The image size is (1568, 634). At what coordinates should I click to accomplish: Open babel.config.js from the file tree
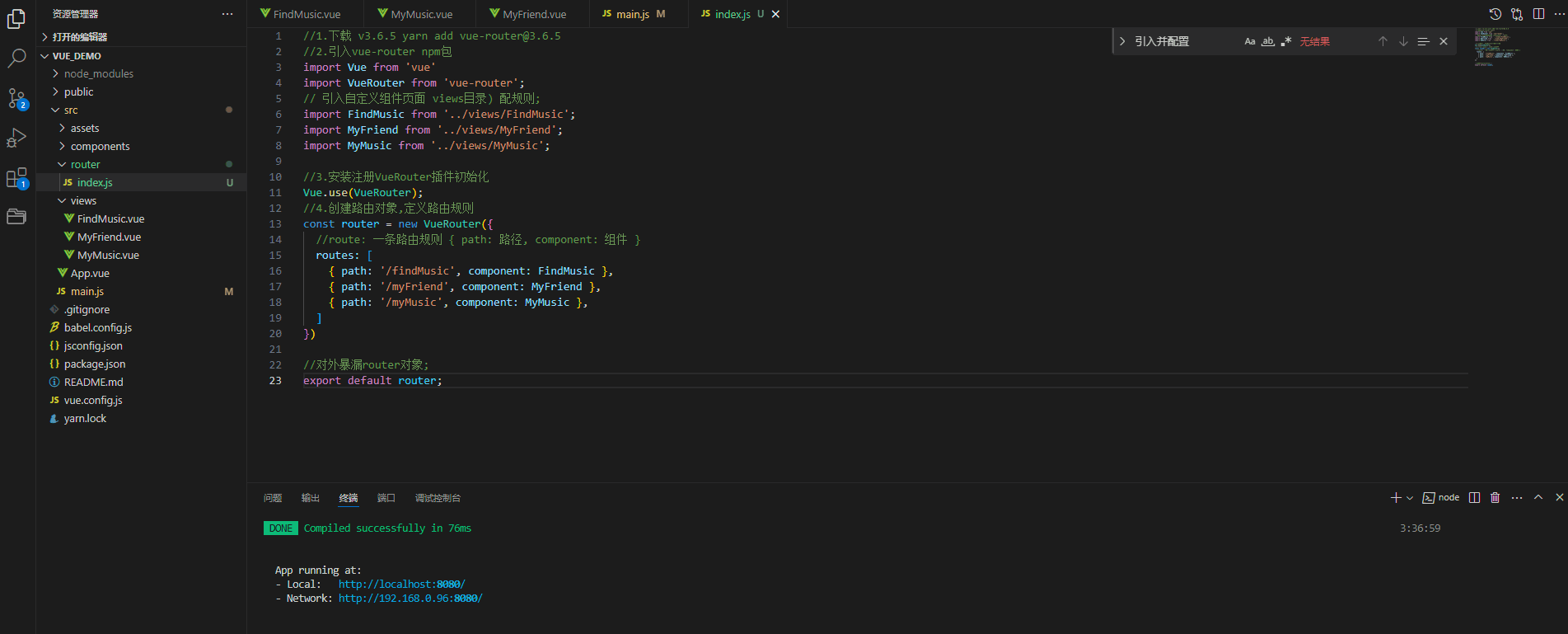141,327
